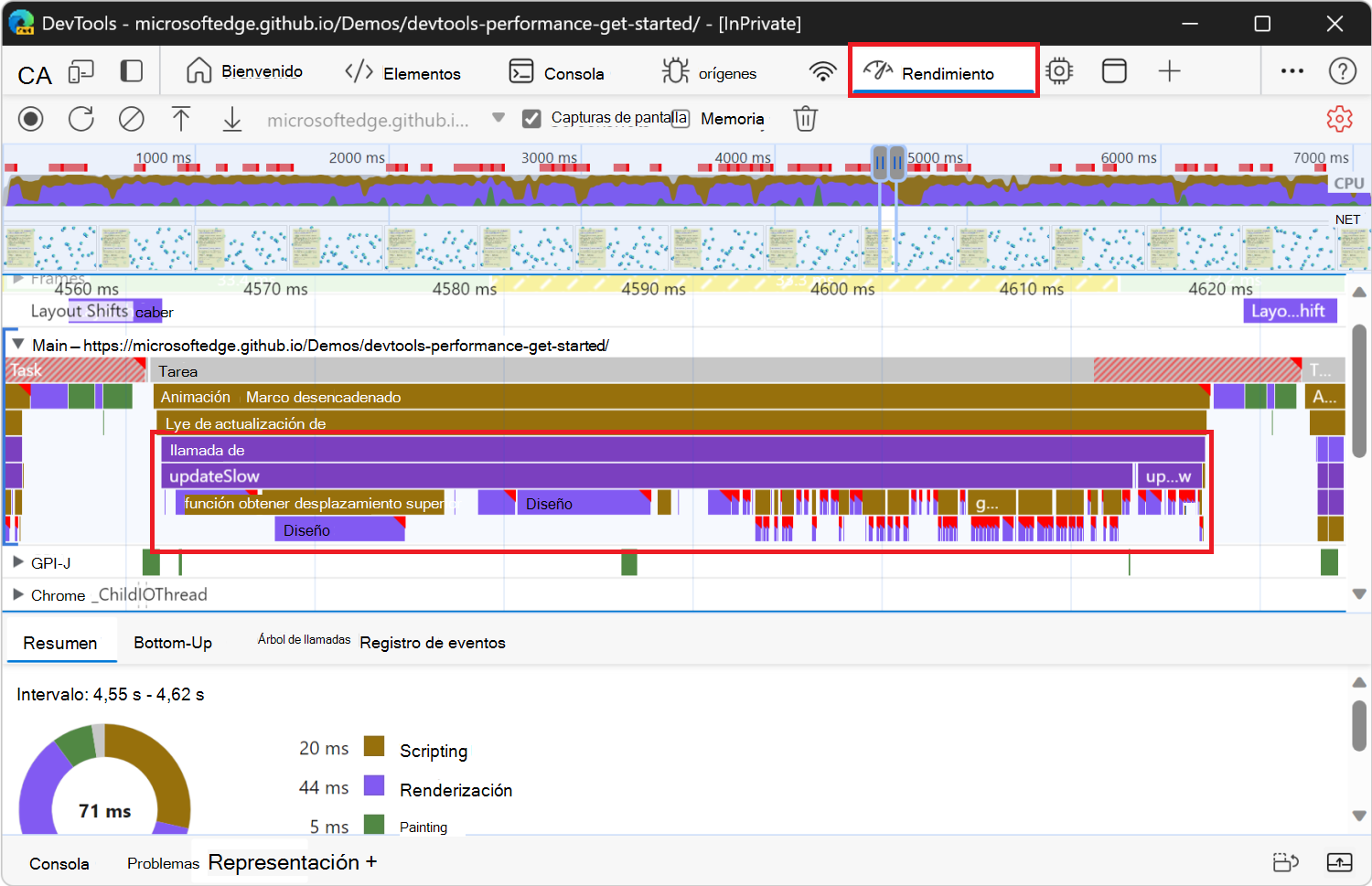Screen dimensions: 1372x886
Task: Click the 71 ms pie chart center
Action: [x=105, y=811]
